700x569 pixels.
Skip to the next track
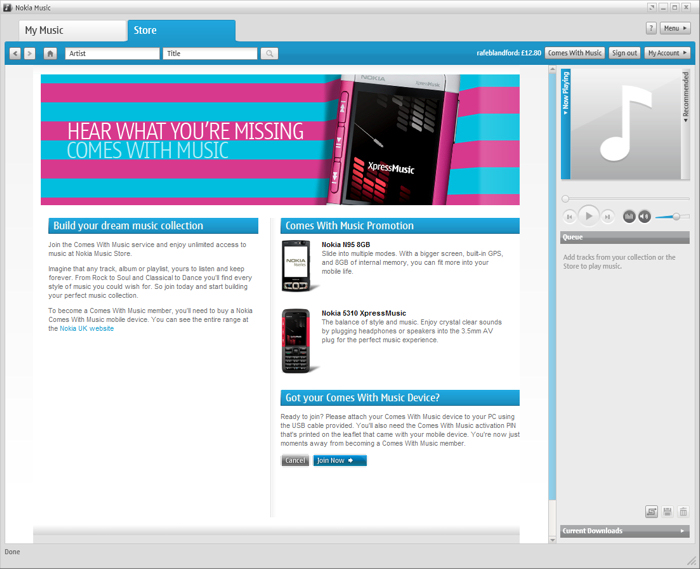tap(607, 216)
